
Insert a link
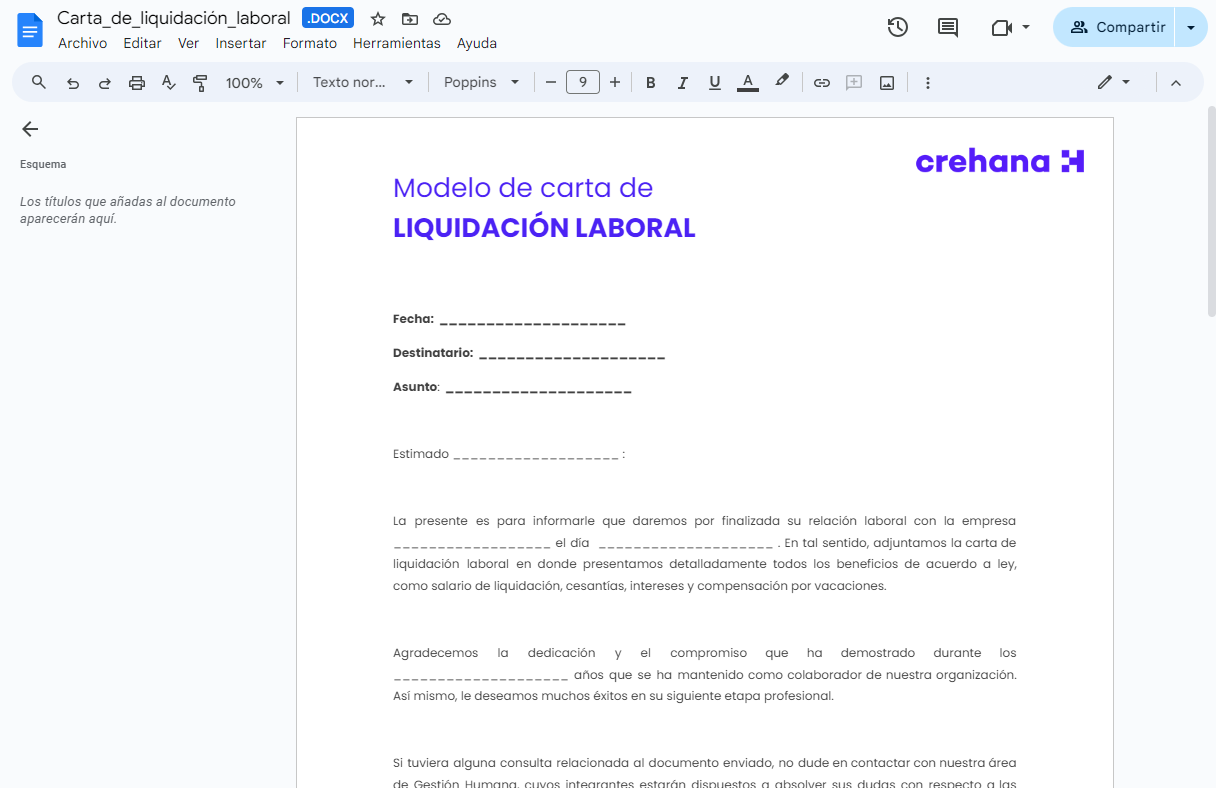(x=821, y=82)
